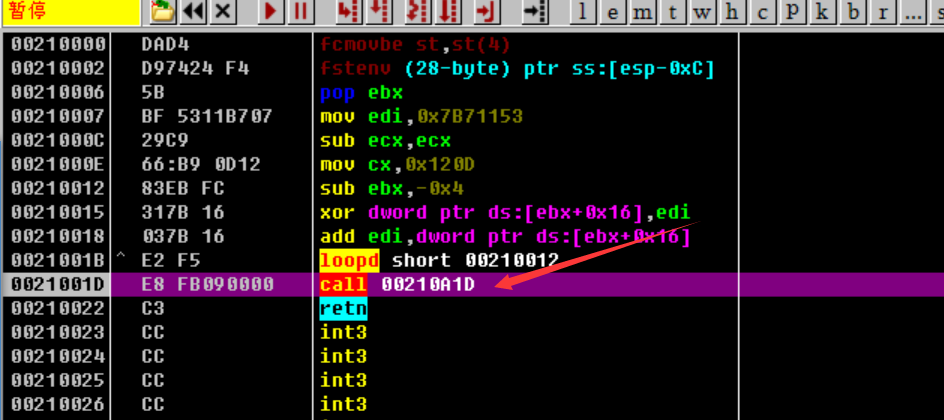The height and width of the screenshot is (420, 944).
Task: Click 'mov edi,0x7B71153' instruction
Action: 421,116
